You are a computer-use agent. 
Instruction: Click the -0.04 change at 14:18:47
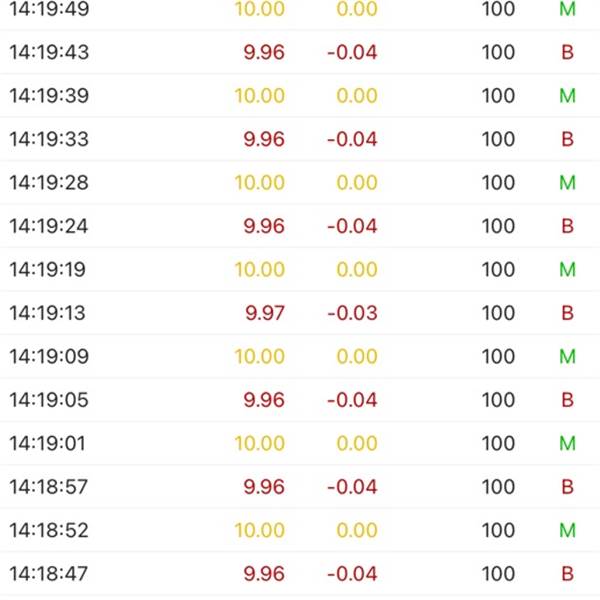(352, 574)
